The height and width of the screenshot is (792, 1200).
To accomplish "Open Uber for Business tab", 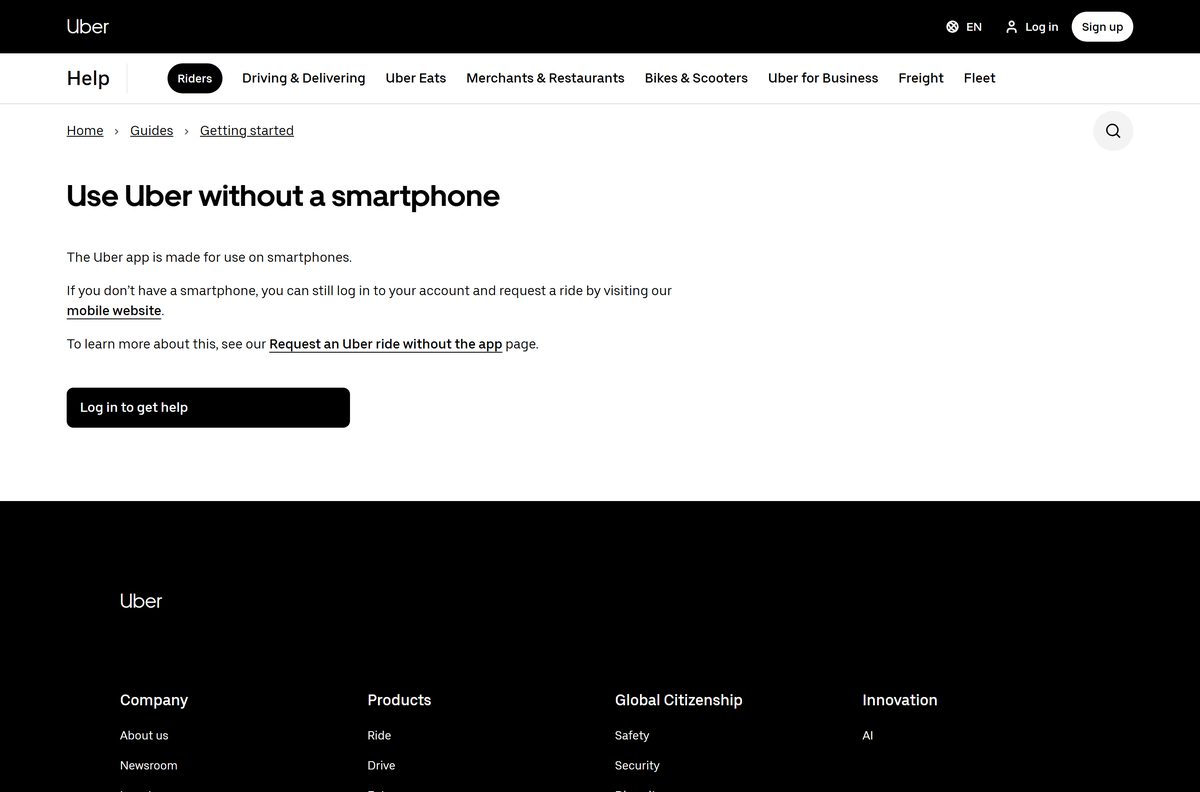I will coord(823,78).
